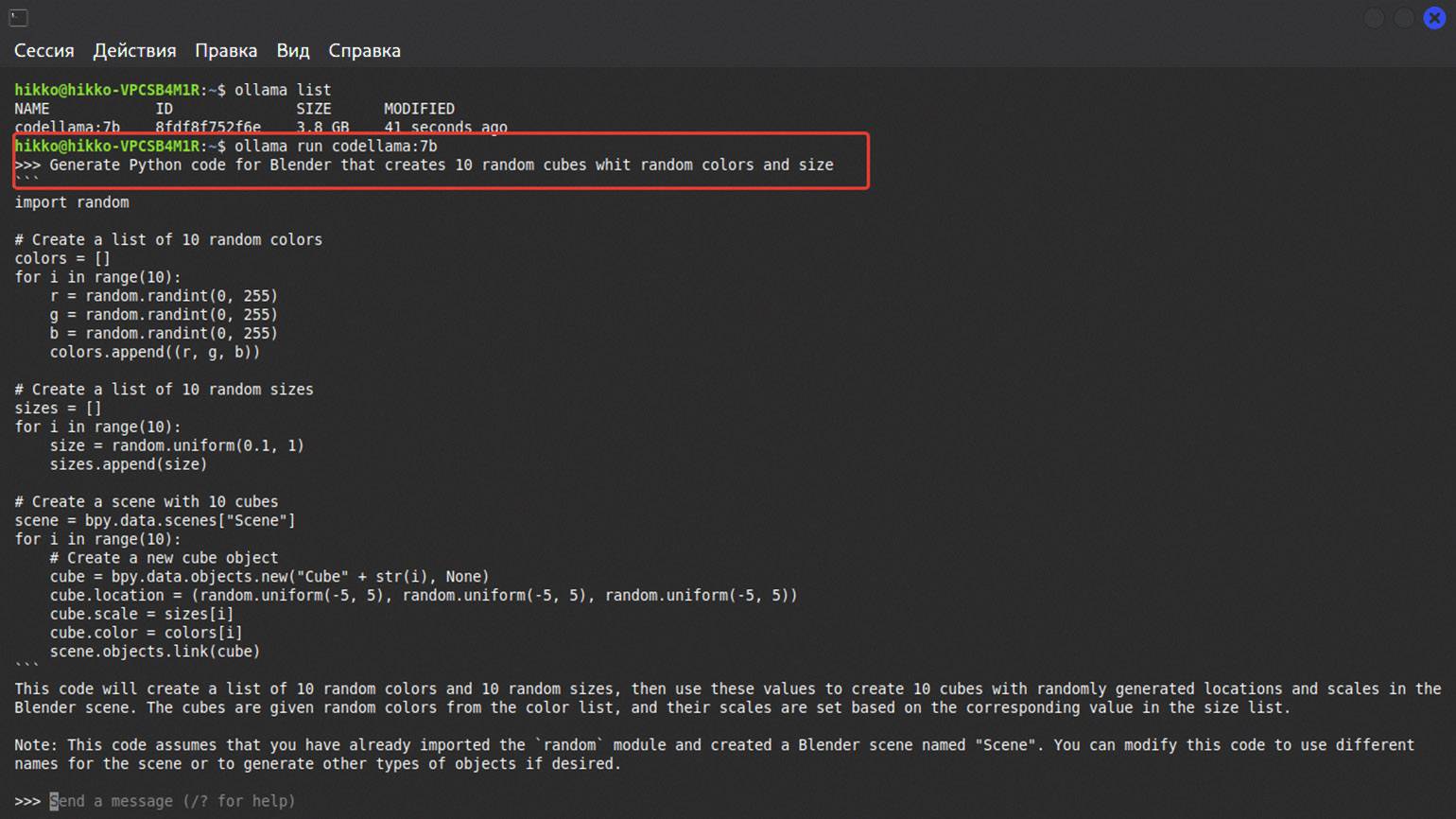Open the Сессия menu

(43, 51)
